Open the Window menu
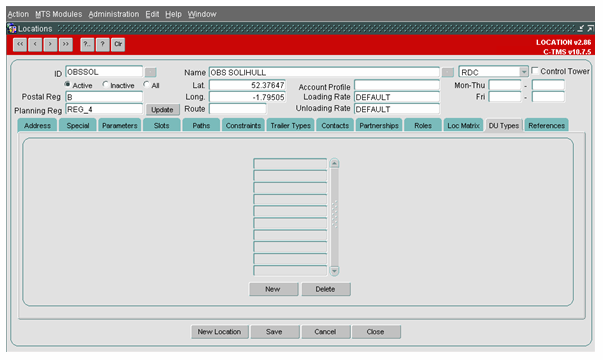The width and height of the screenshot is (603, 360). tap(202, 14)
